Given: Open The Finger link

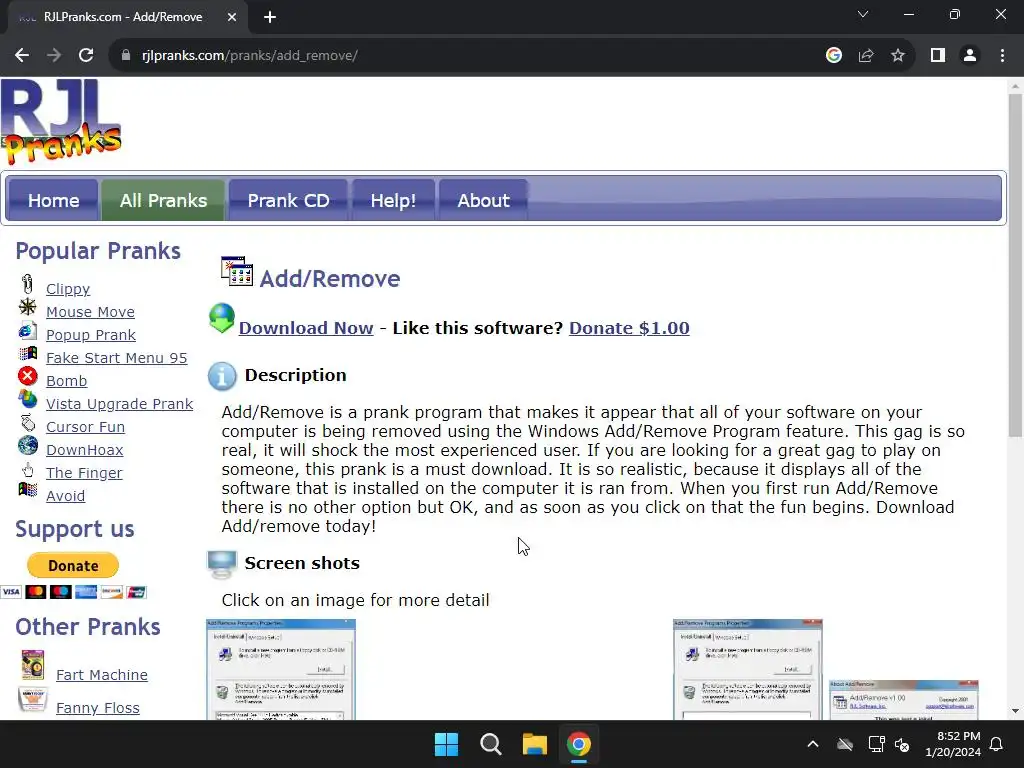Looking at the screenshot, I should click(84, 473).
